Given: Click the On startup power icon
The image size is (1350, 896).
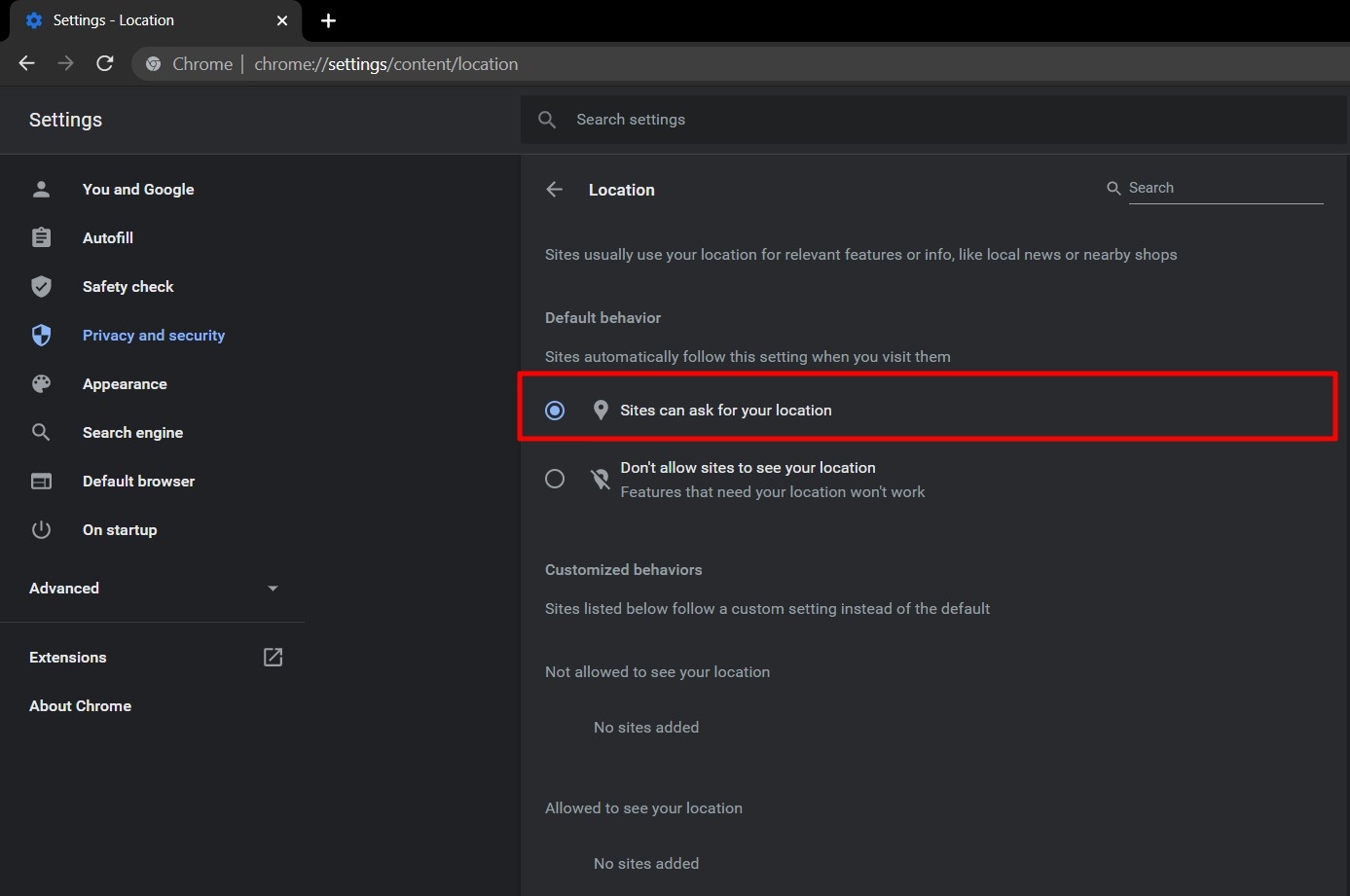Looking at the screenshot, I should click(x=41, y=529).
